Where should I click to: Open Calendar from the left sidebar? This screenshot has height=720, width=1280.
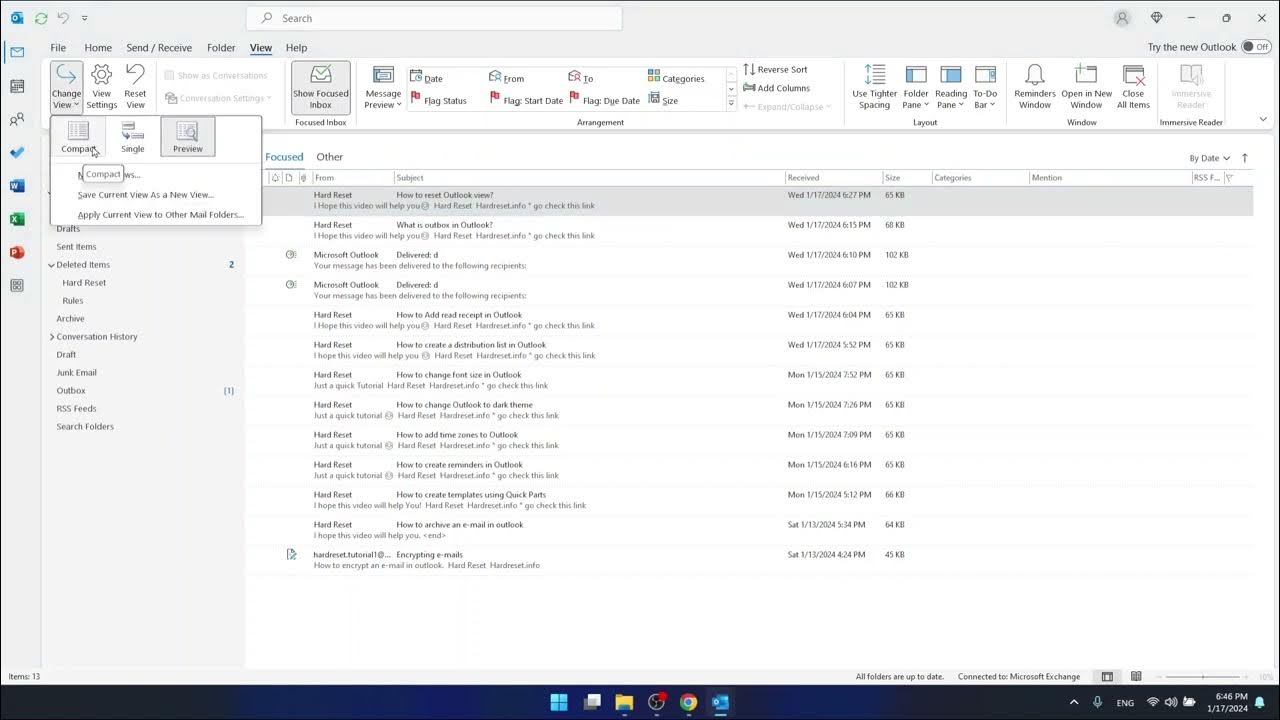17,86
